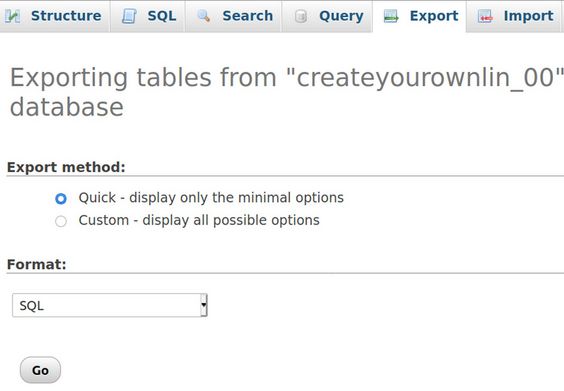Click the Import tab's red-arrow icon
The image size is (564, 391).
pos(485,16)
